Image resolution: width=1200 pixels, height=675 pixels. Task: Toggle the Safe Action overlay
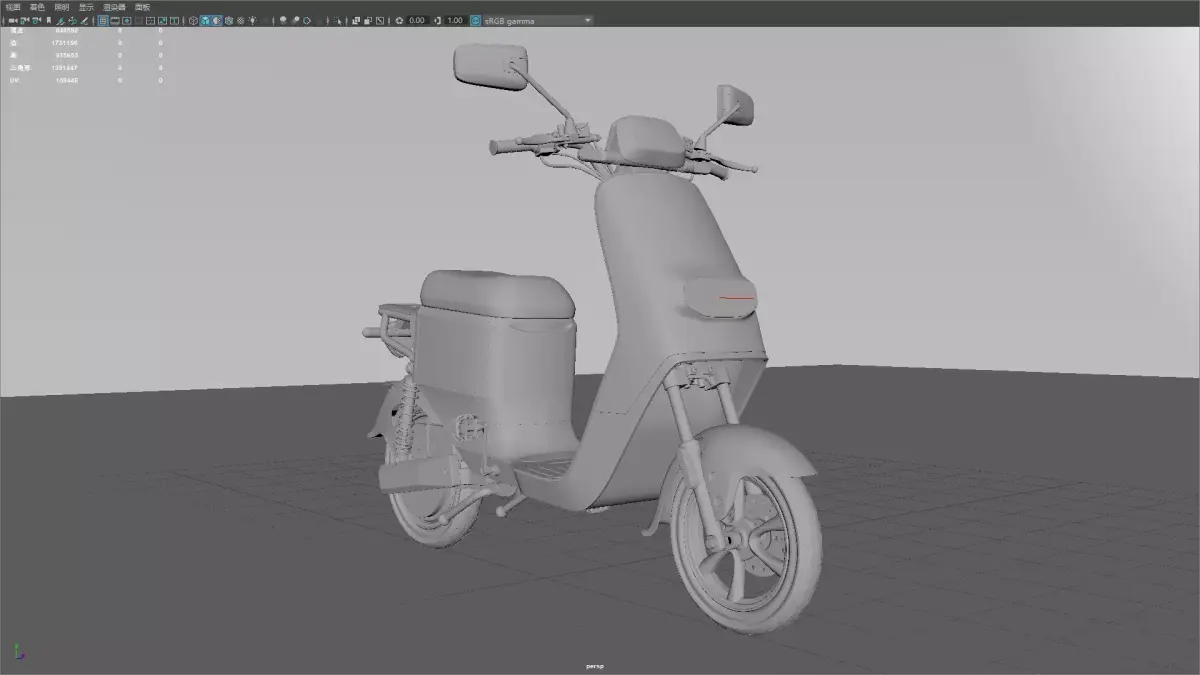pyautogui.click(x=162, y=20)
